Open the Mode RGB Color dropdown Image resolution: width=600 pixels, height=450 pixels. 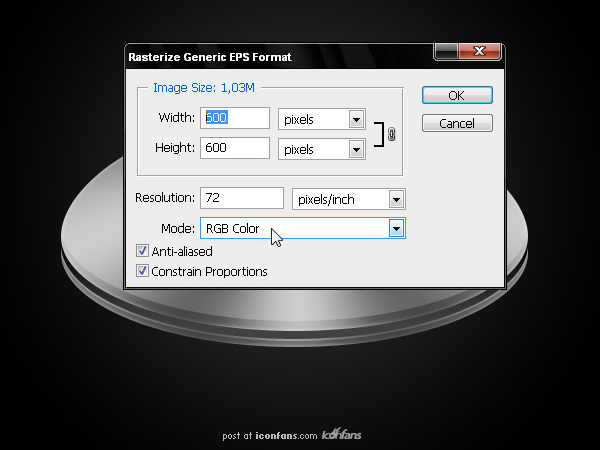[303, 228]
